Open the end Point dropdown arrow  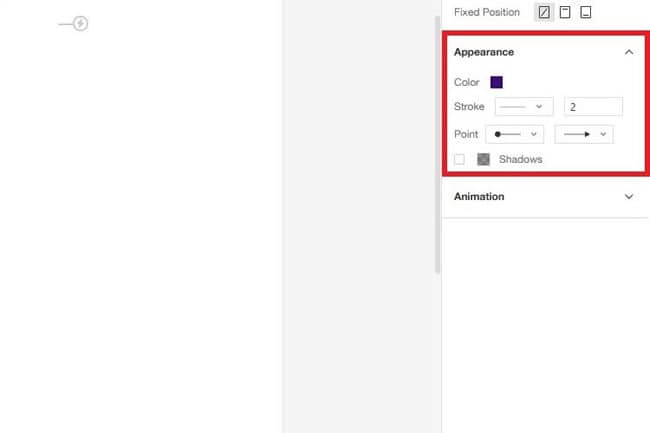pyautogui.click(x=603, y=134)
